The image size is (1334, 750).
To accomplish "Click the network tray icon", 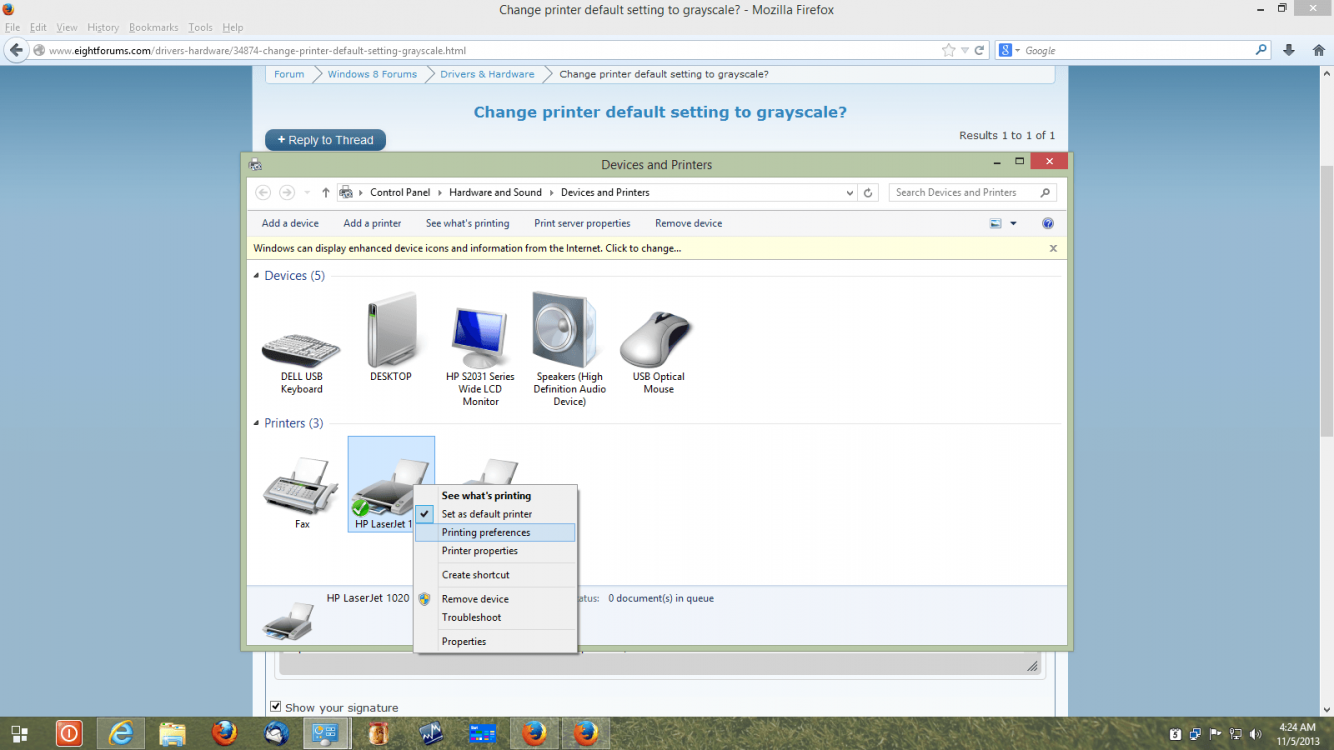I will [1235, 735].
